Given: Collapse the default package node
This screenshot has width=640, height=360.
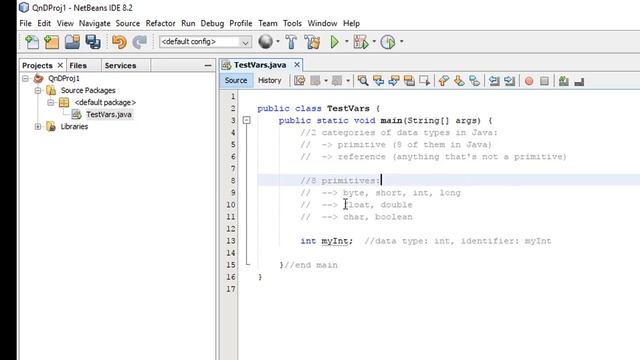Looking at the screenshot, I should pyautogui.click(x=51, y=102).
